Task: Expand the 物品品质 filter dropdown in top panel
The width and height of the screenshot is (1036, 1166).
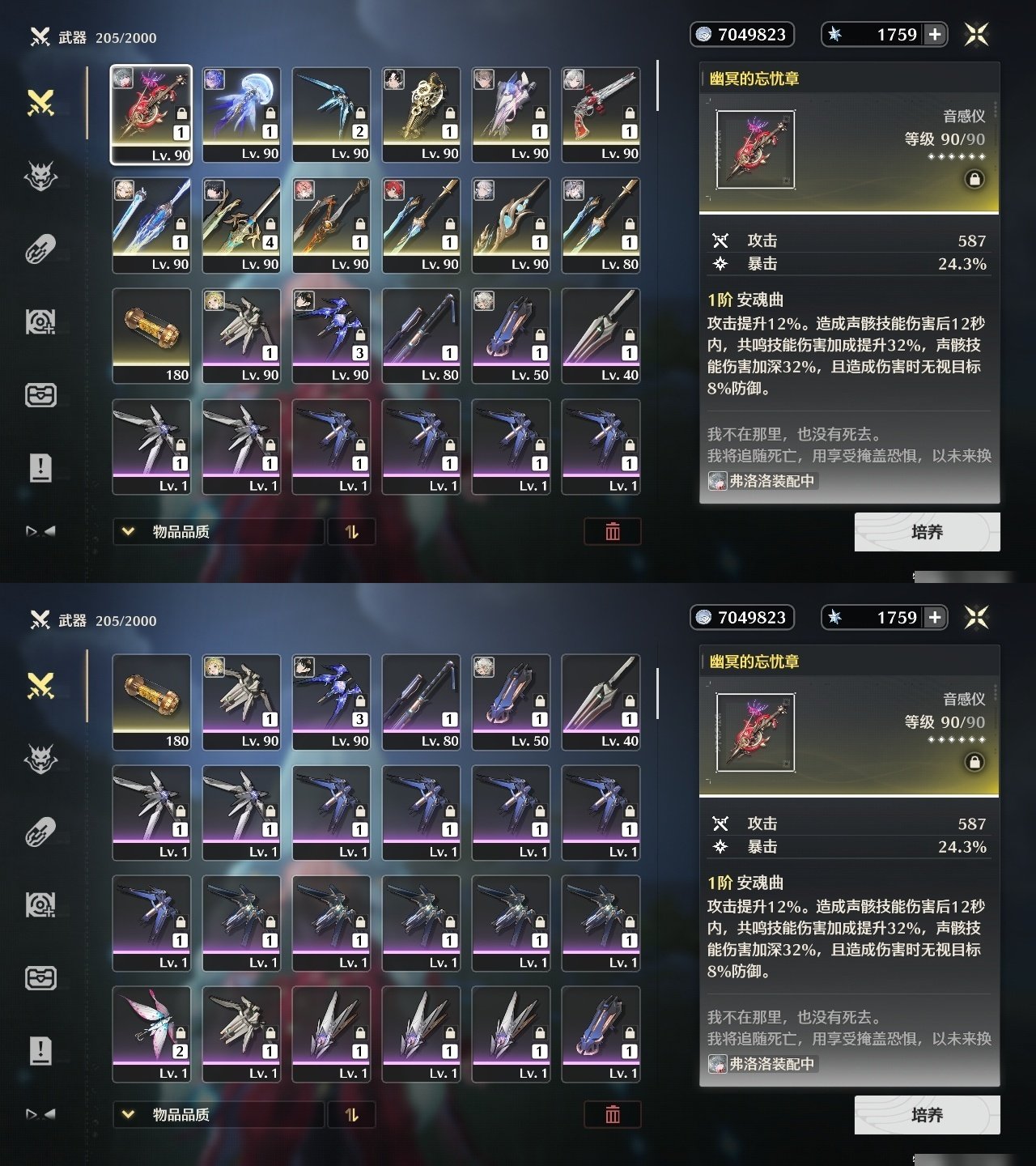Action: point(219,531)
